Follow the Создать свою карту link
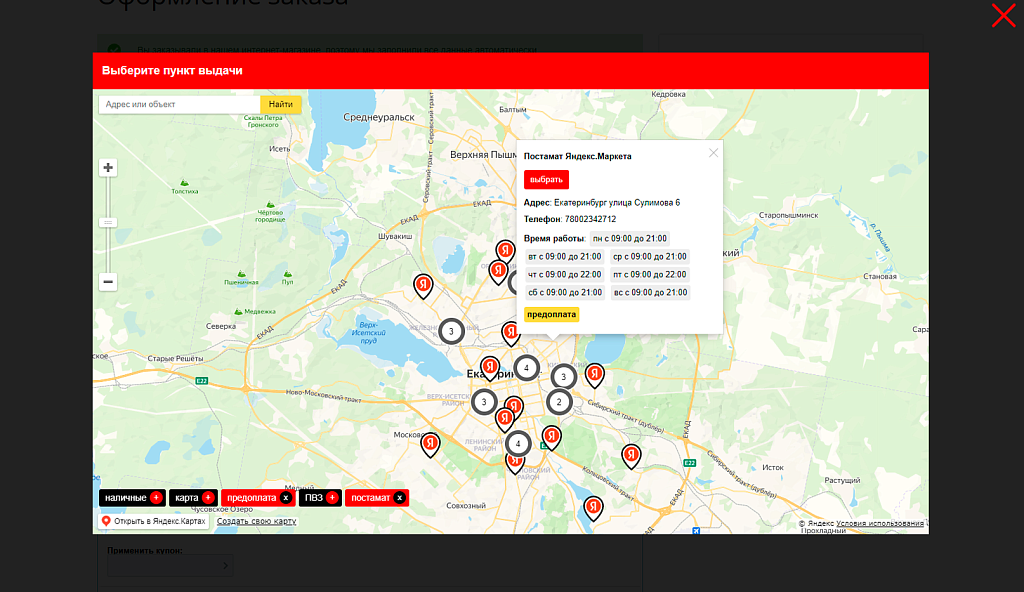Viewport: 1024px width, 592px height. pyautogui.click(x=256, y=521)
